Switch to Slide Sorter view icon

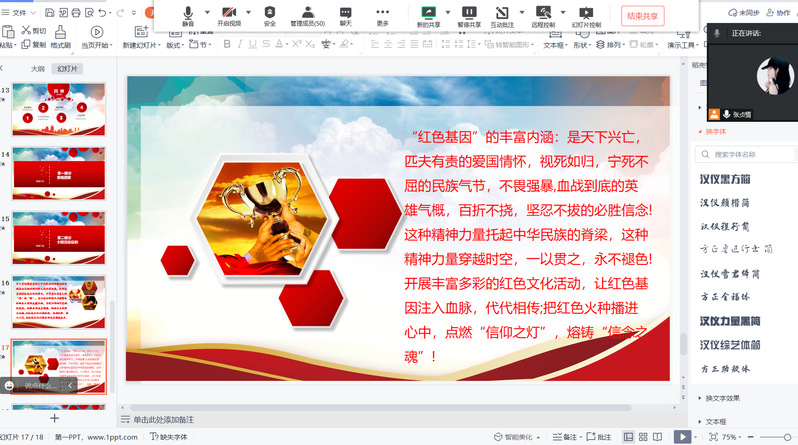pos(643,437)
